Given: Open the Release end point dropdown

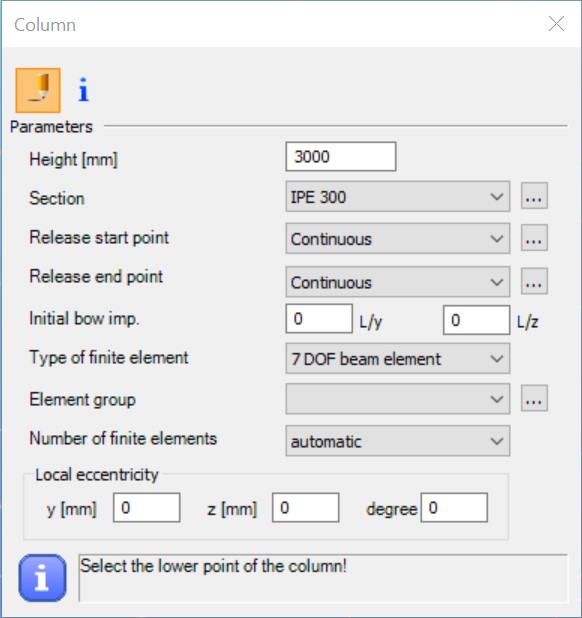Looking at the screenshot, I should (x=398, y=282).
